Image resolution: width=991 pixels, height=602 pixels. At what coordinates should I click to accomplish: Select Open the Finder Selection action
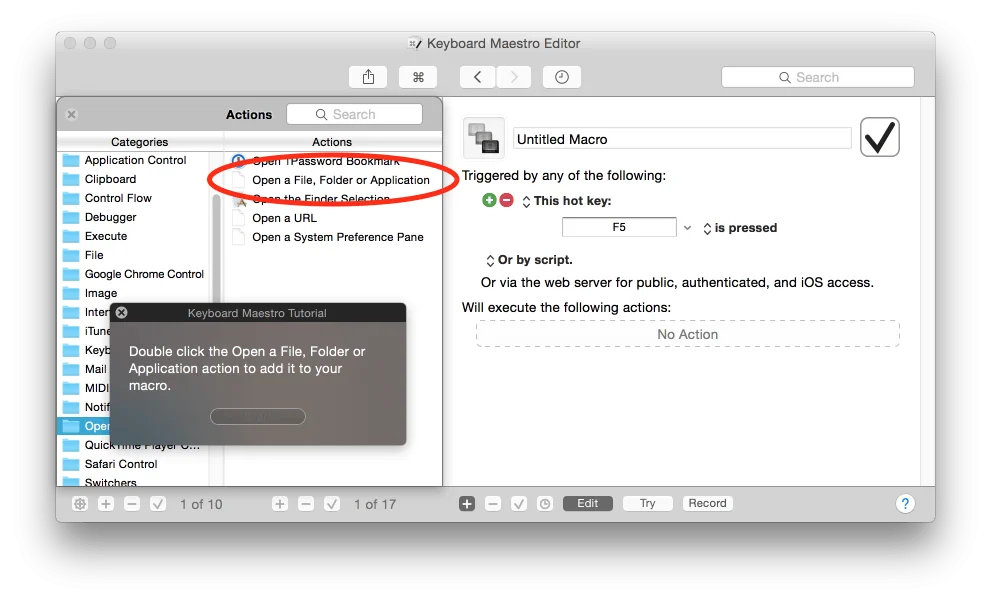[321, 199]
